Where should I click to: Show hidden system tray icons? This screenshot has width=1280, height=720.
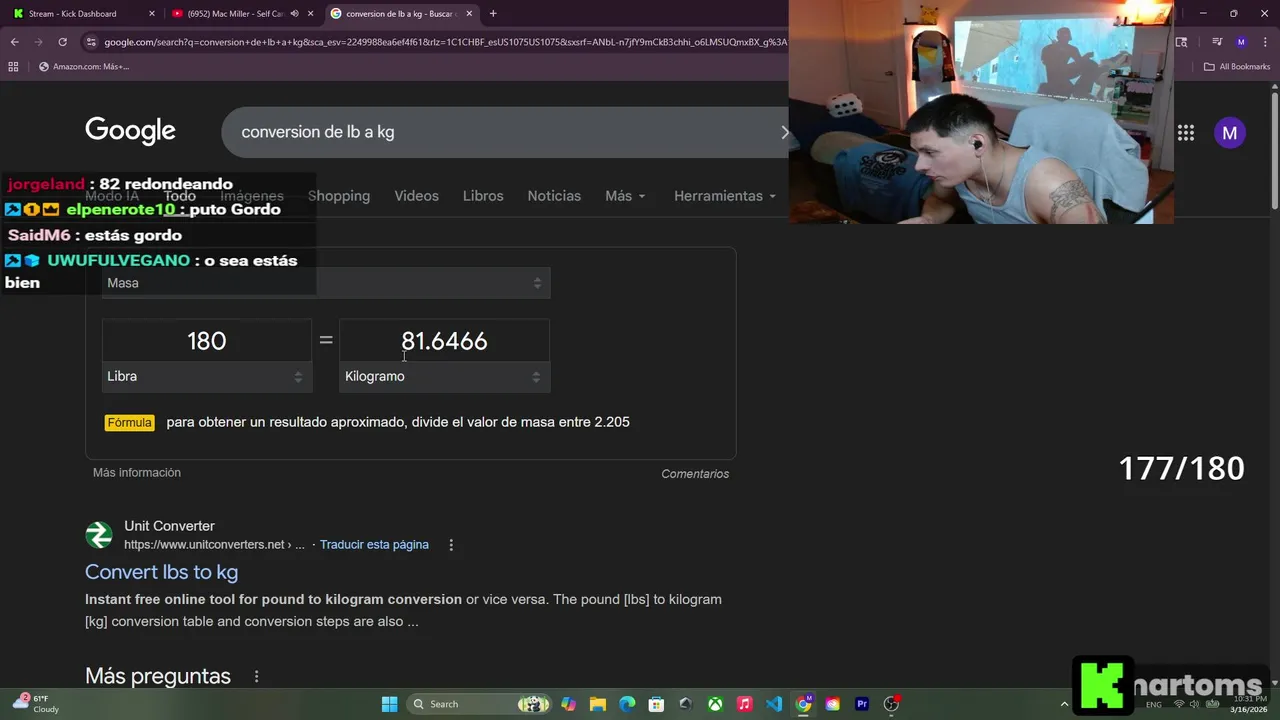pyautogui.click(x=1064, y=704)
